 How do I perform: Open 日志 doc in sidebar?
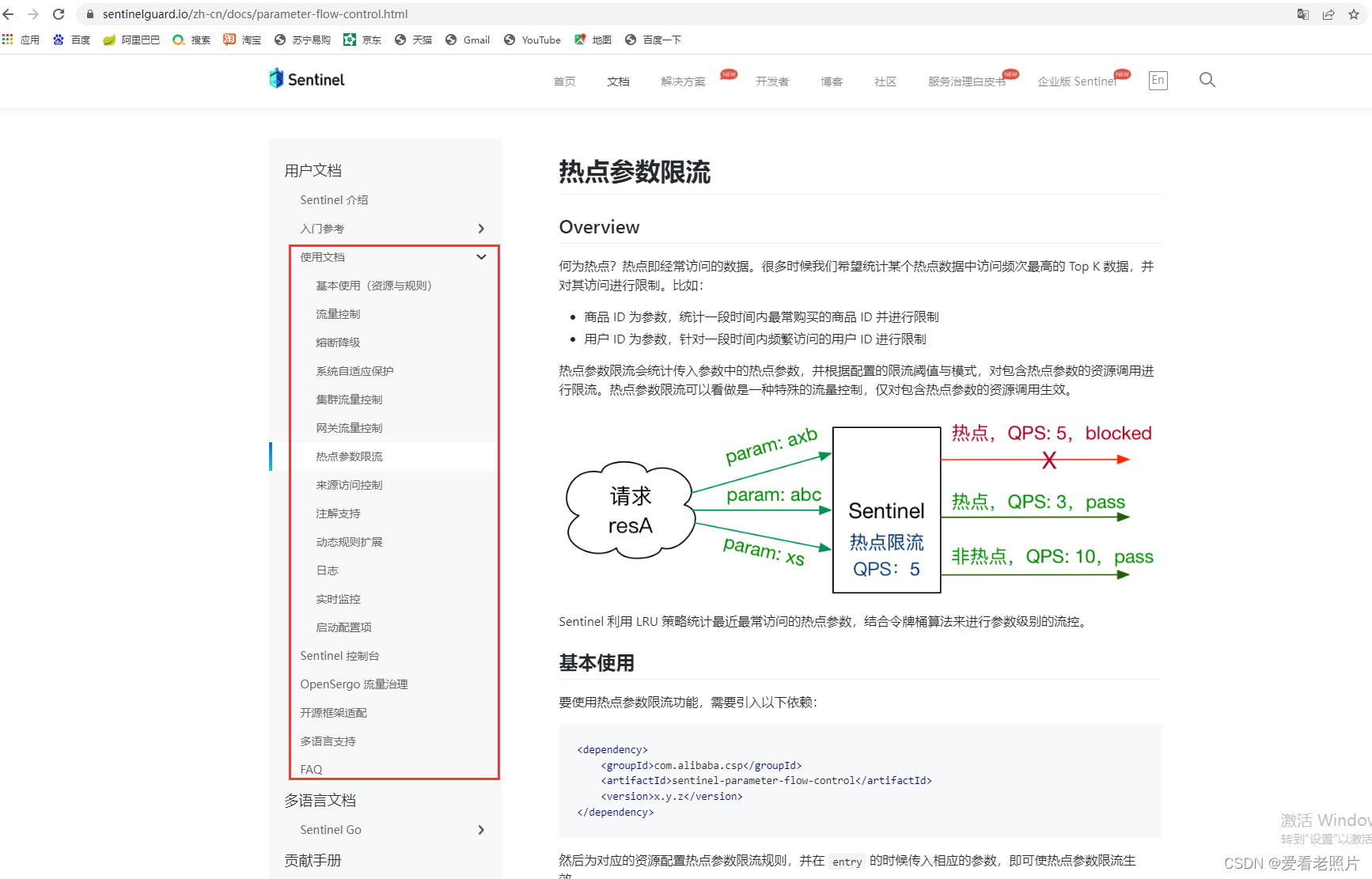pos(327,570)
